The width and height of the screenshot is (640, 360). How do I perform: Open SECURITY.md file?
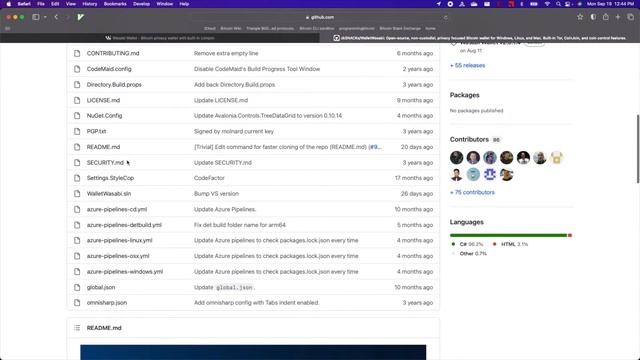[x=105, y=162]
